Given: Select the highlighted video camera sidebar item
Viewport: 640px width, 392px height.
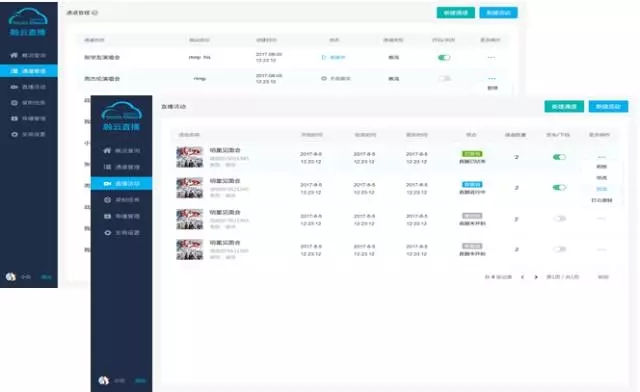Looking at the screenshot, I should click(122, 184).
